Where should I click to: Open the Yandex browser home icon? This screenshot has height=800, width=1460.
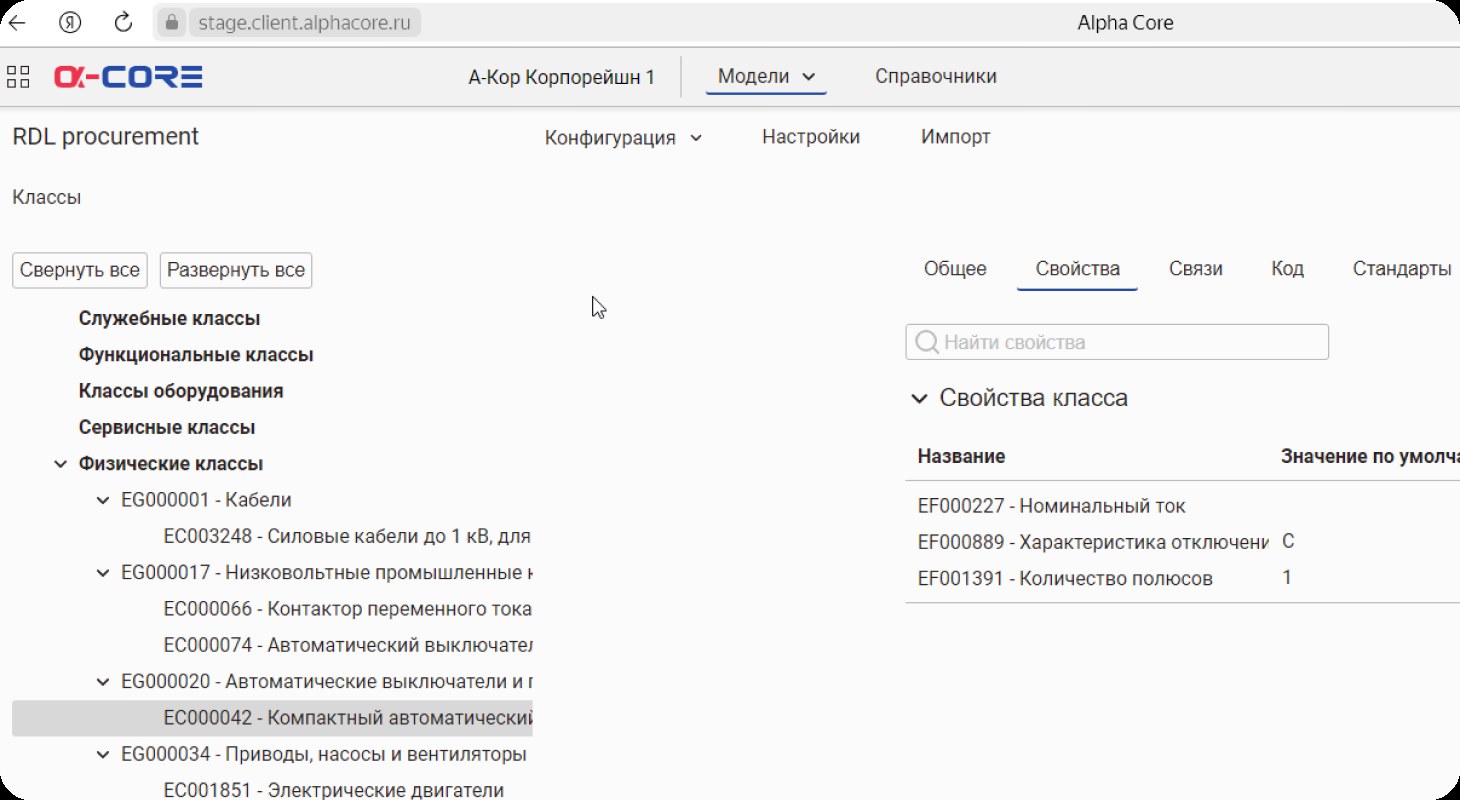(70, 22)
